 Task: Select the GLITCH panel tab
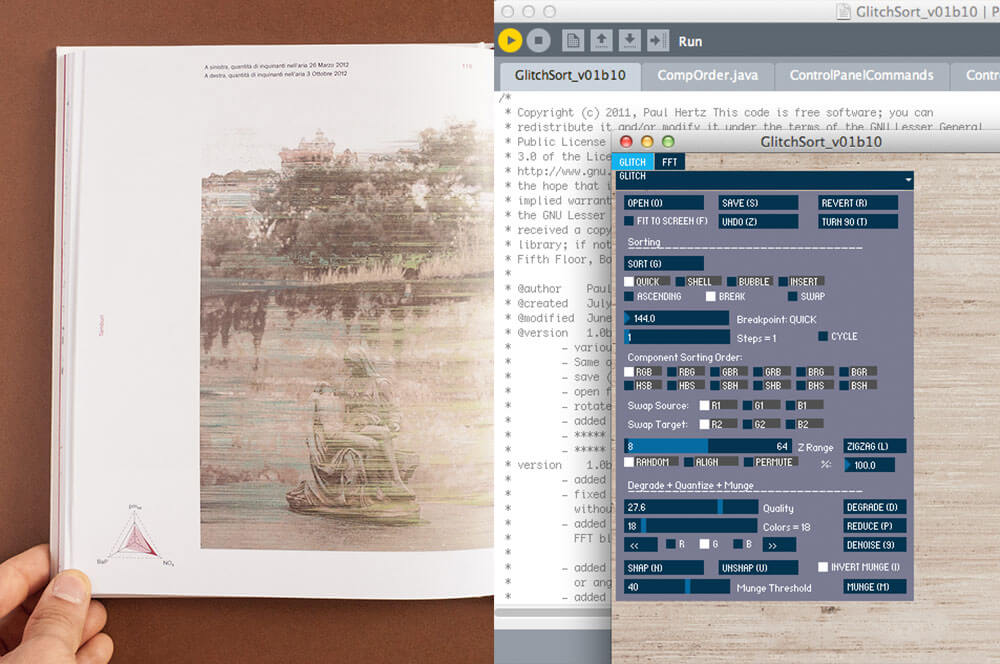tap(633, 162)
